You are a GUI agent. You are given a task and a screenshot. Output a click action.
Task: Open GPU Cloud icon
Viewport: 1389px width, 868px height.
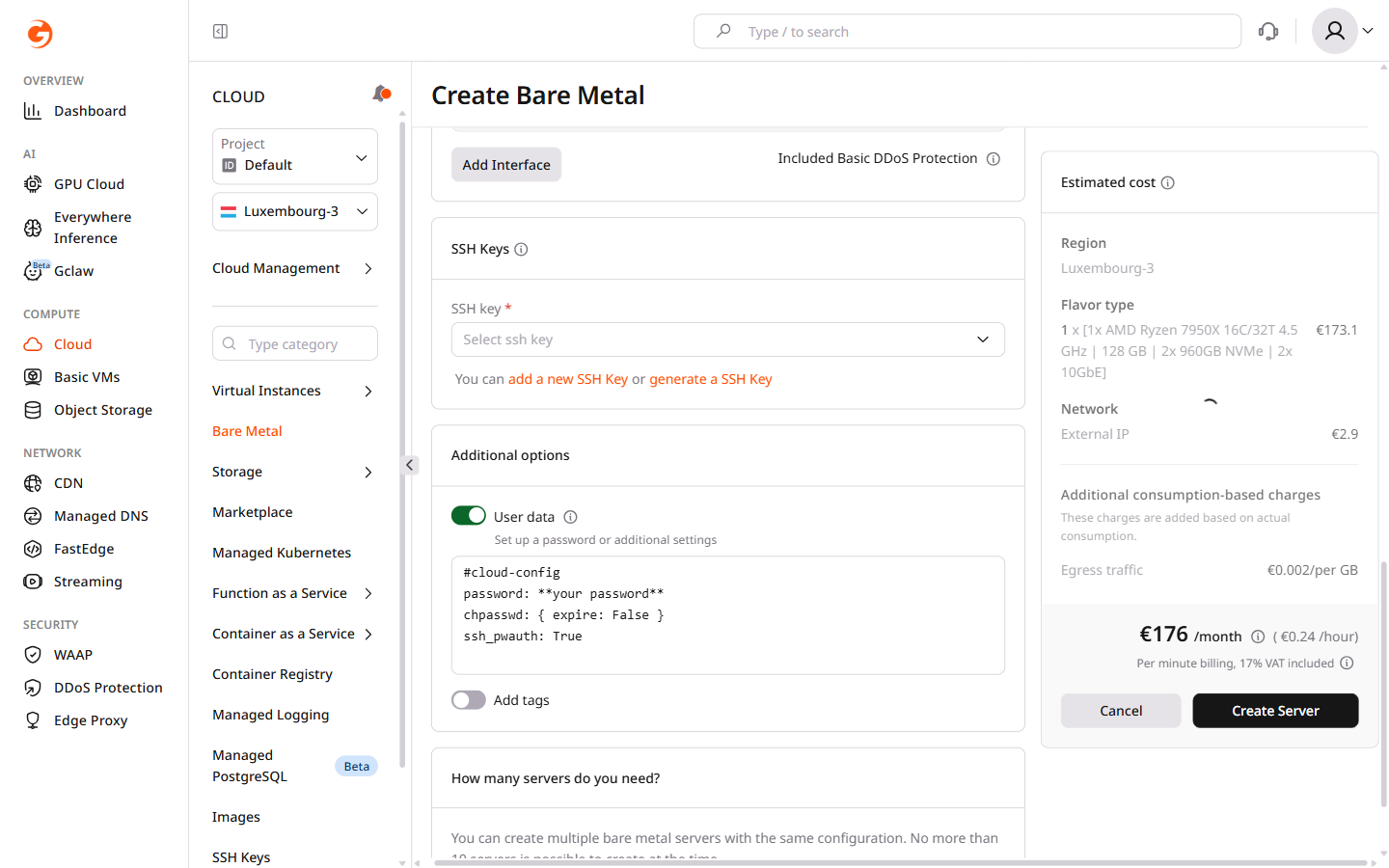click(33, 184)
